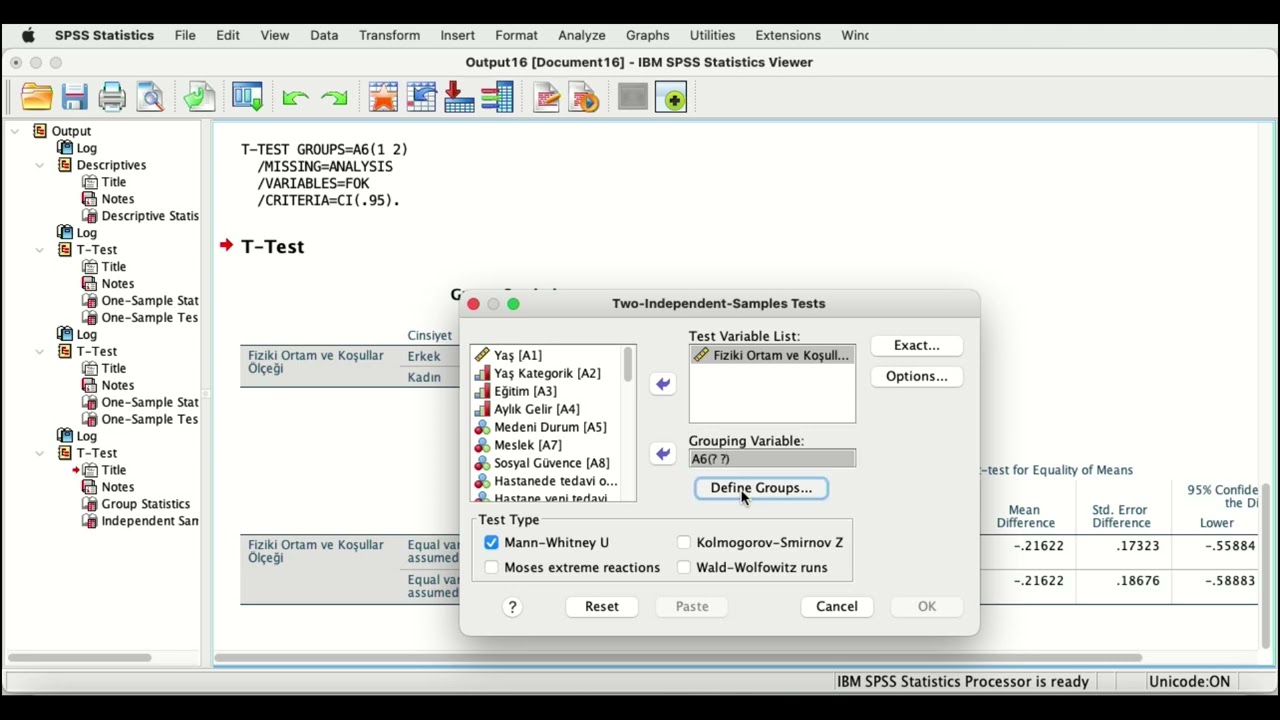Viewport: 1280px width, 720px height.
Task: Click the Save floppy disk toolbar icon
Action: 74,97
